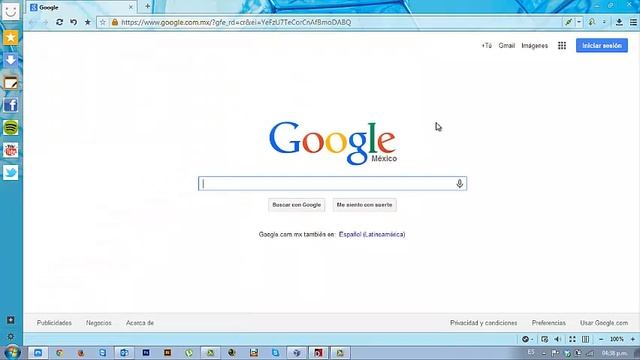Open Privacidad y condiciones footer link

coord(484,323)
